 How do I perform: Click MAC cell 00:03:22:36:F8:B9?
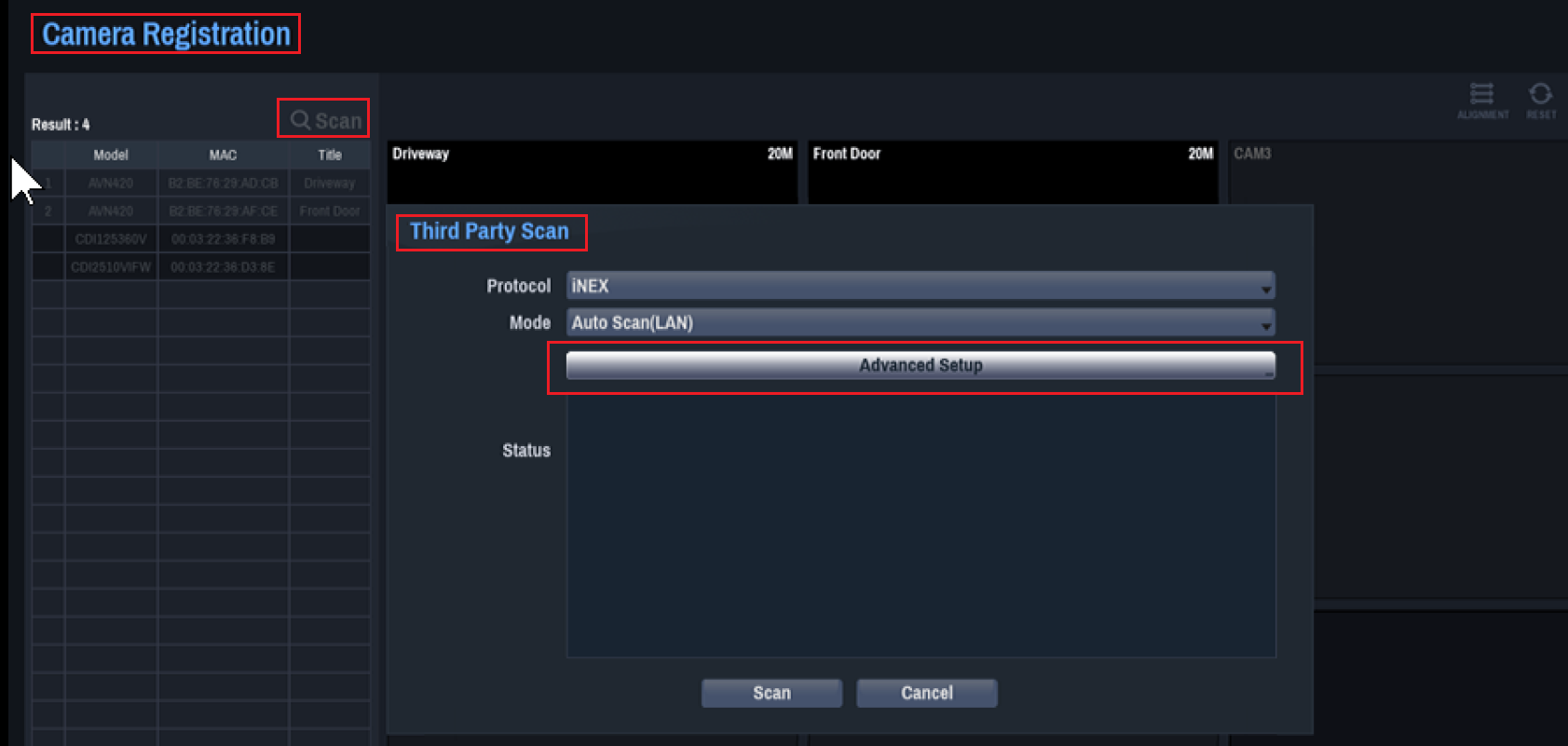(223, 239)
